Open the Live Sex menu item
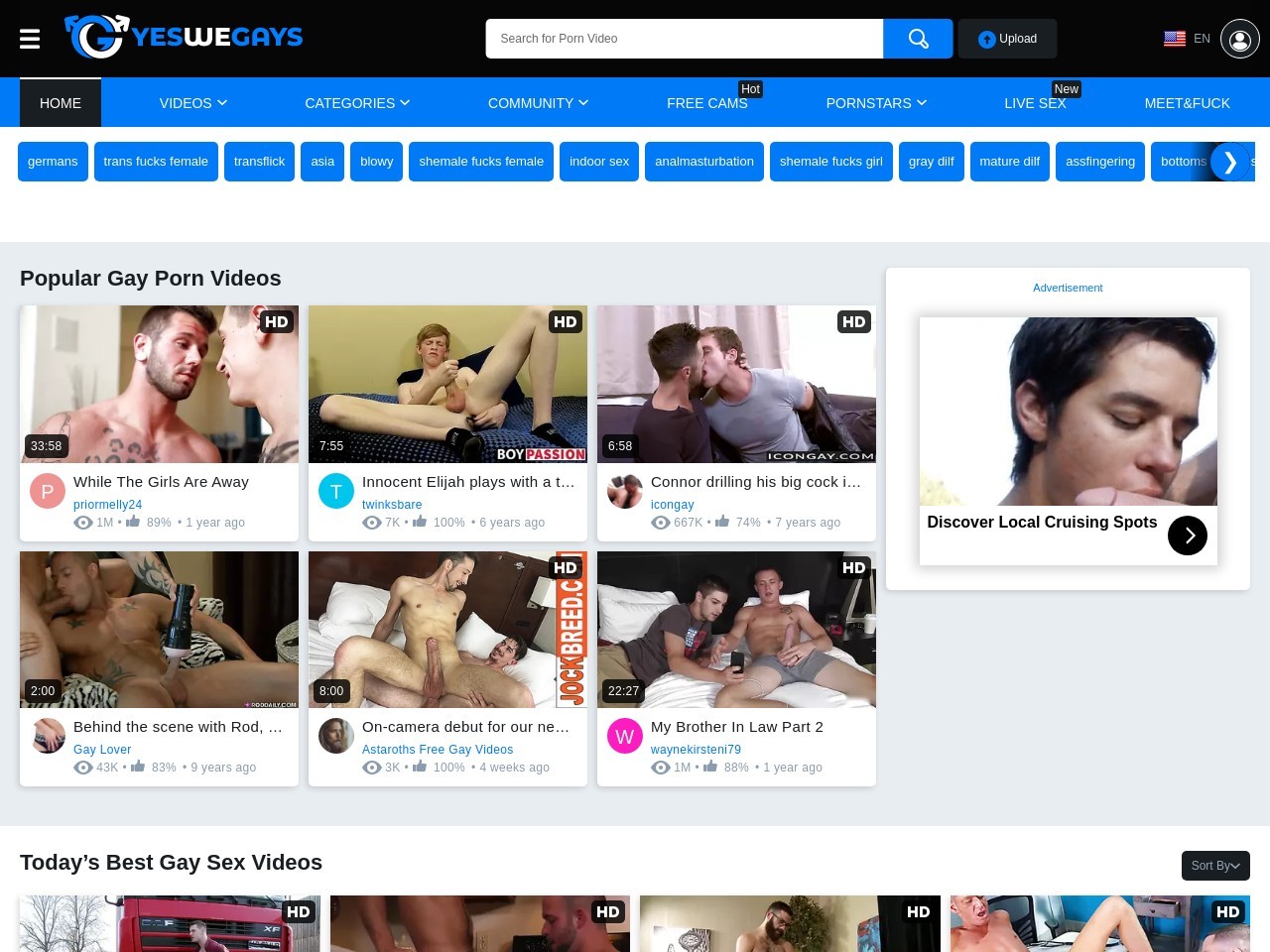This screenshot has height=952, width=1270. click(1034, 103)
